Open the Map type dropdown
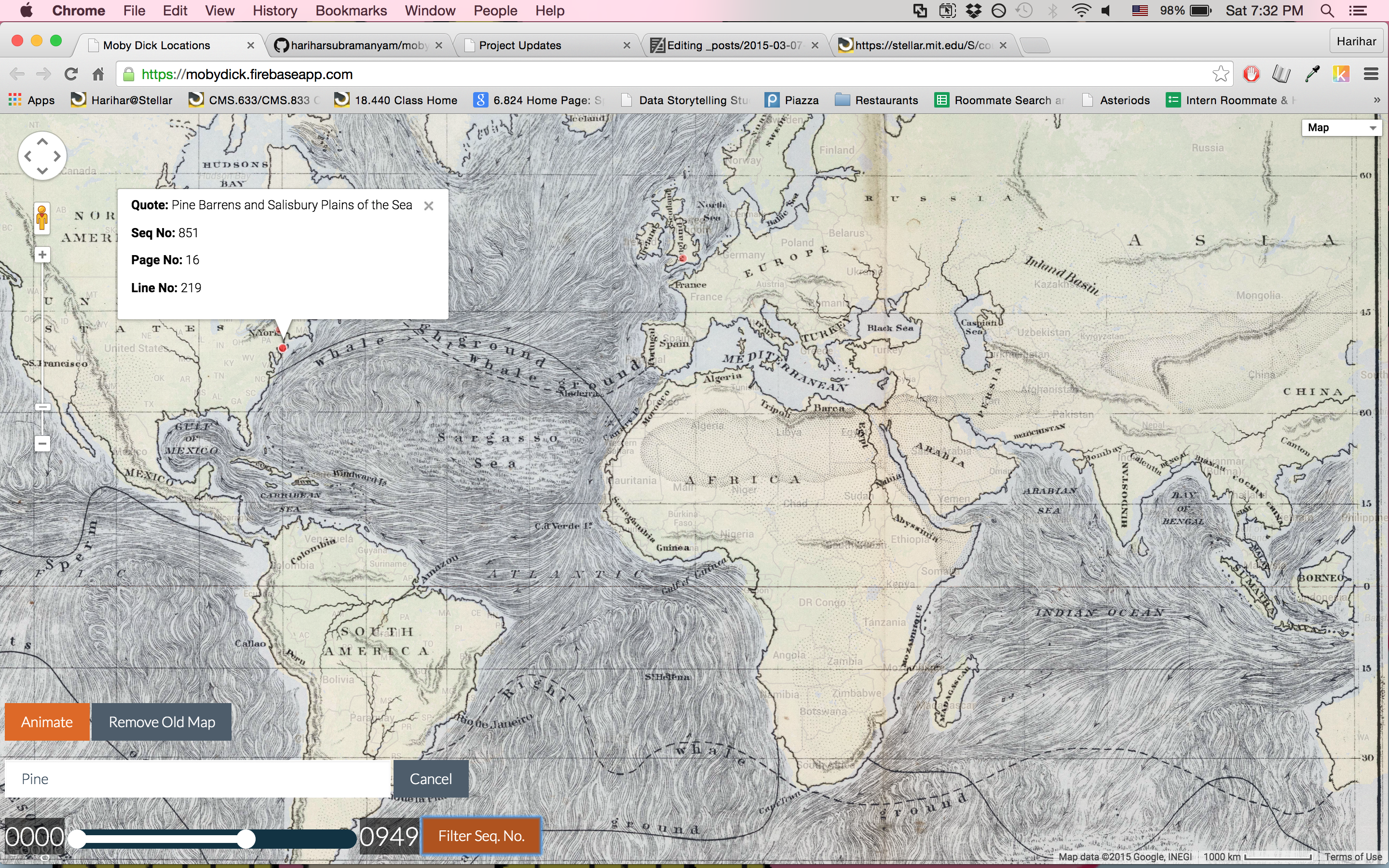This screenshot has width=1389, height=868. 1341,127
